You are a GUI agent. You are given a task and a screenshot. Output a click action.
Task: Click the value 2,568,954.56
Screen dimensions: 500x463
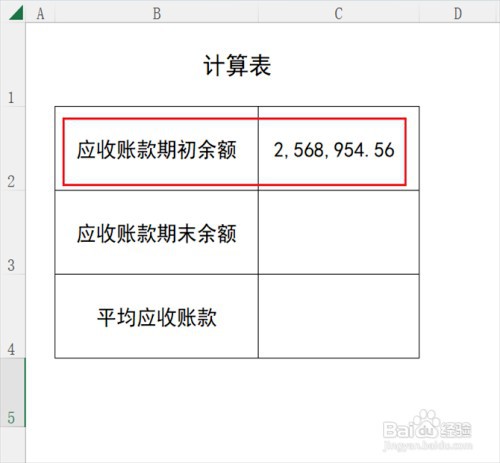click(334, 150)
